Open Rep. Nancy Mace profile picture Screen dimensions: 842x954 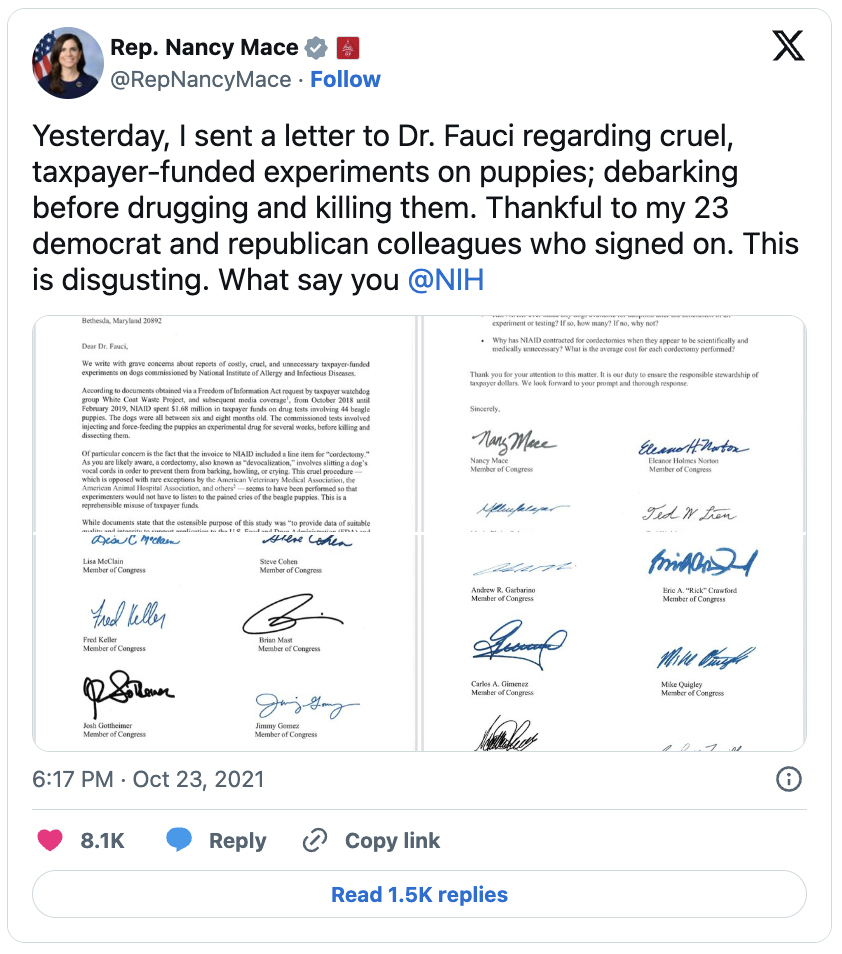[x=68, y=63]
